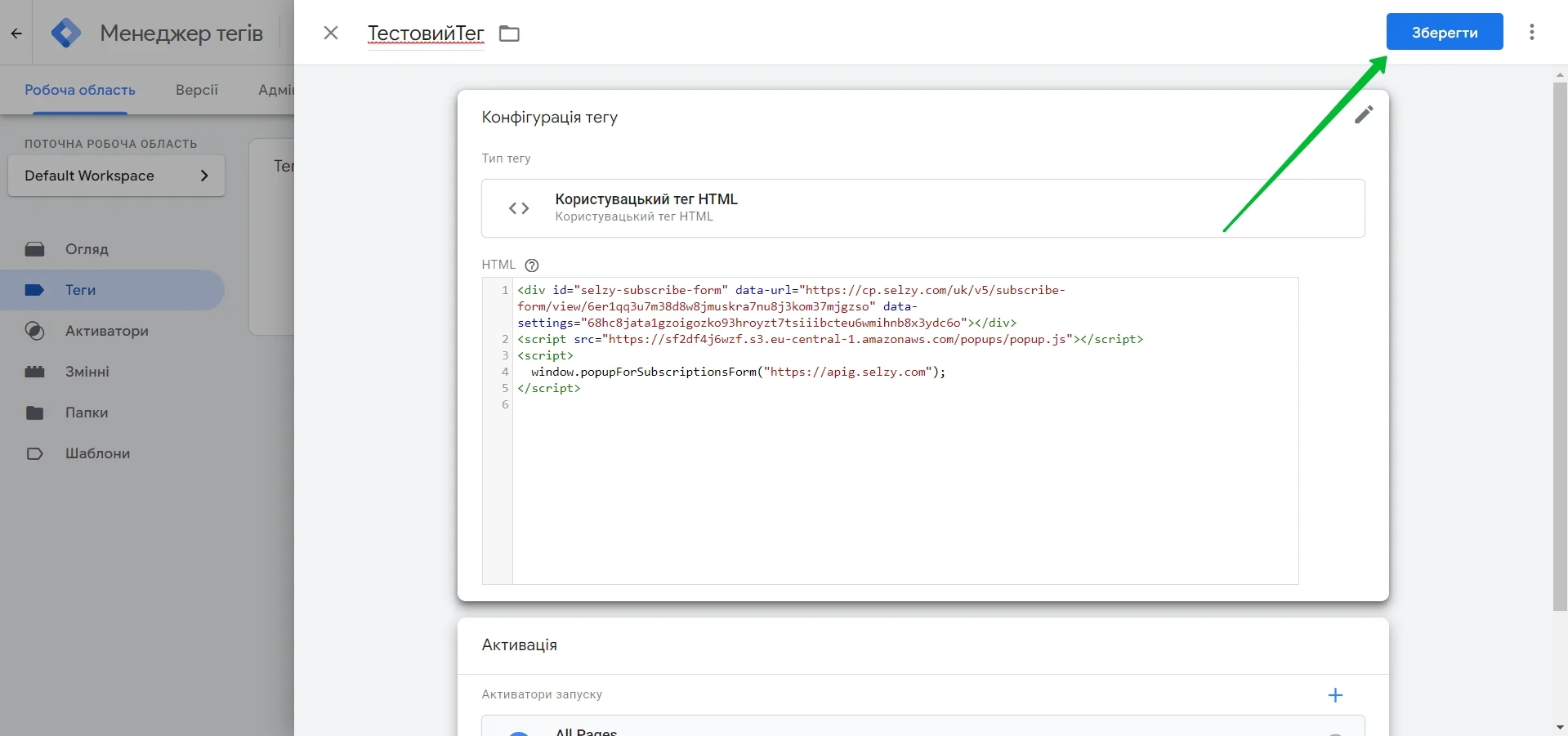The image size is (1568, 736).
Task: Click the ПОТОЧНА РОБОЧА ОБЛАСТЬ label
Action: tap(111, 144)
